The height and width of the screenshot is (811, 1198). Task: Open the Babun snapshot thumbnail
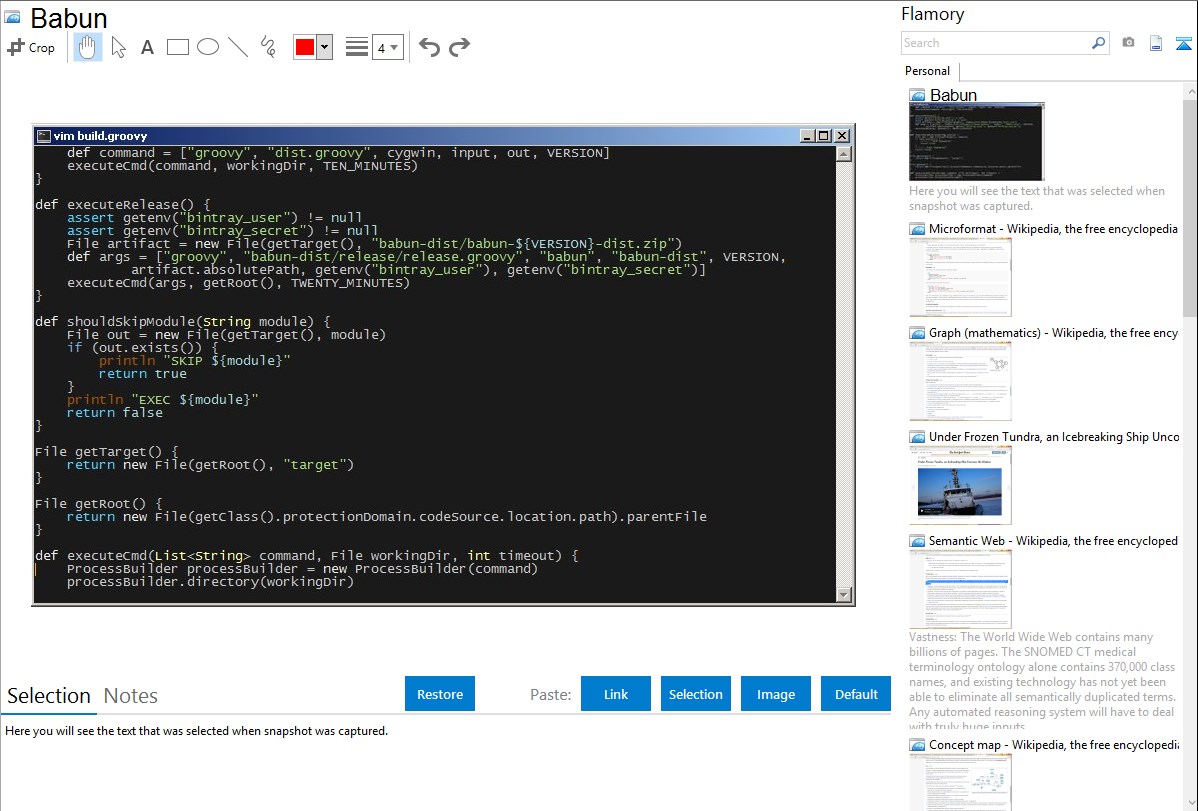[x=976, y=142]
